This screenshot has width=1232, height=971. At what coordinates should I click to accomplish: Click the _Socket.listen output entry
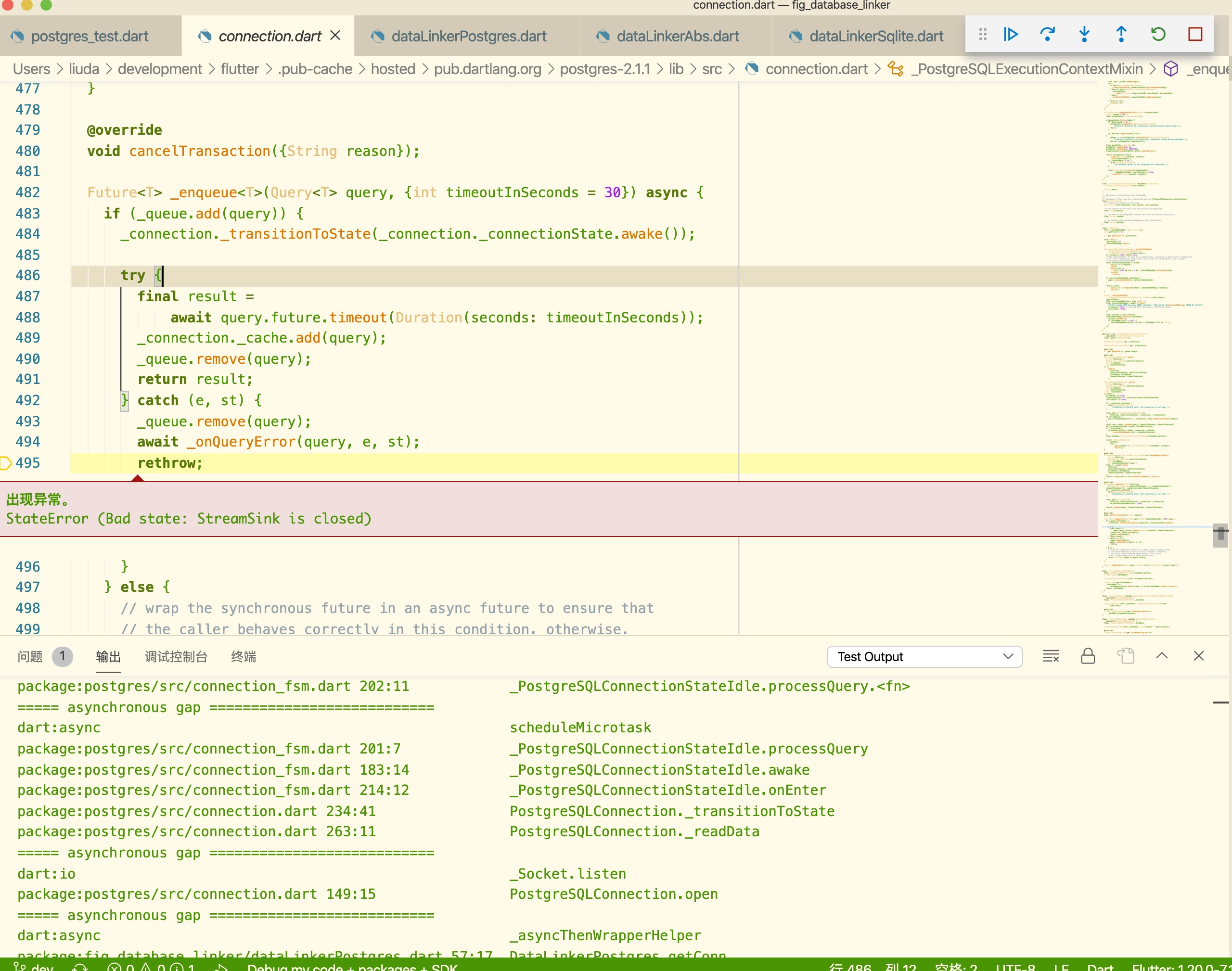tap(567, 874)
